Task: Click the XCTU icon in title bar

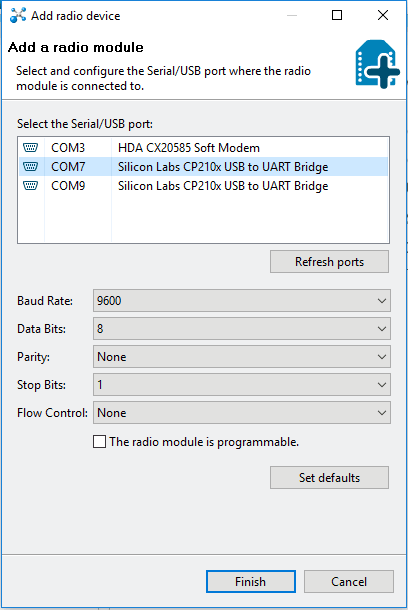Action: (18, 15)
